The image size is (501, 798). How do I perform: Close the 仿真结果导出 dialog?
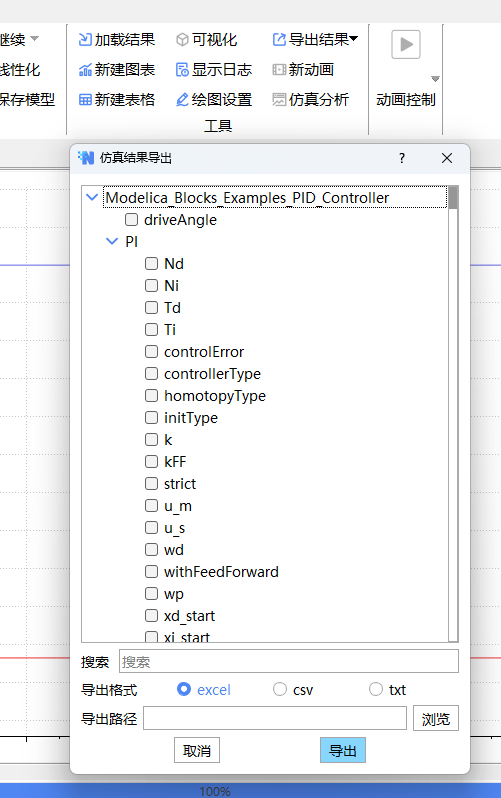[x=447, y=158]
